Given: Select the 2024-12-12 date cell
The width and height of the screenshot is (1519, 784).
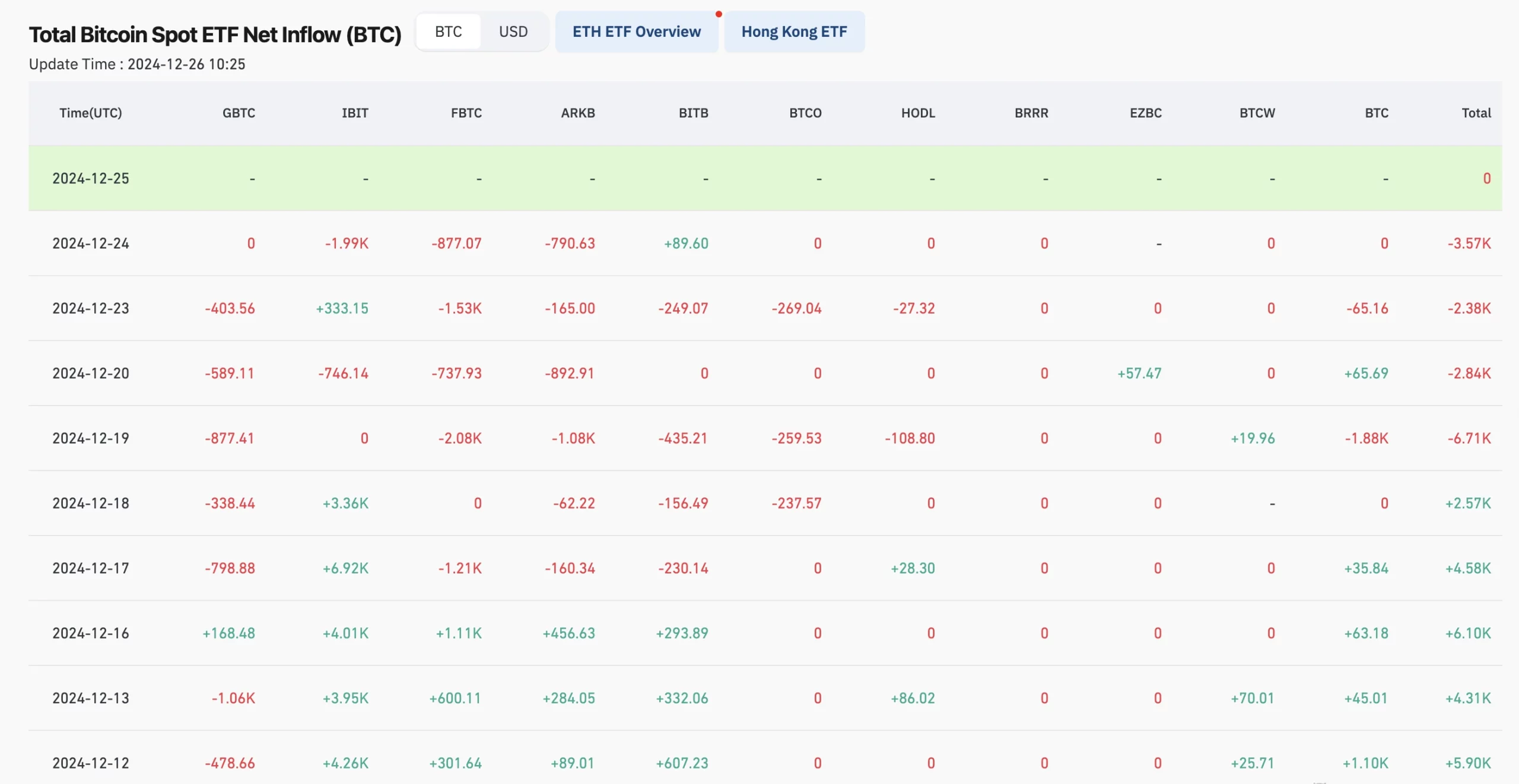Looking at the screenshot, I should (x=91, y=763).
